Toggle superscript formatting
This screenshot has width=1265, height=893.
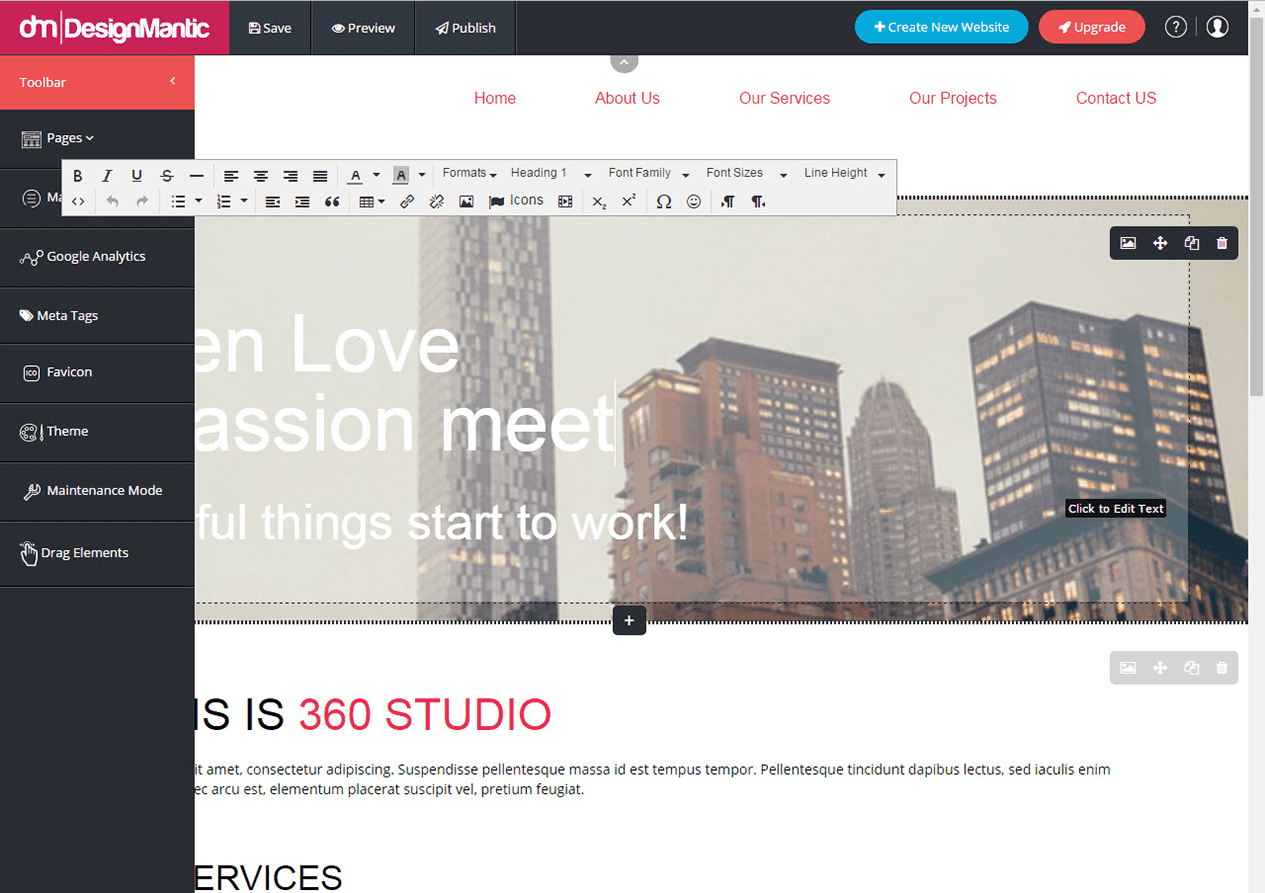point(628,201)
